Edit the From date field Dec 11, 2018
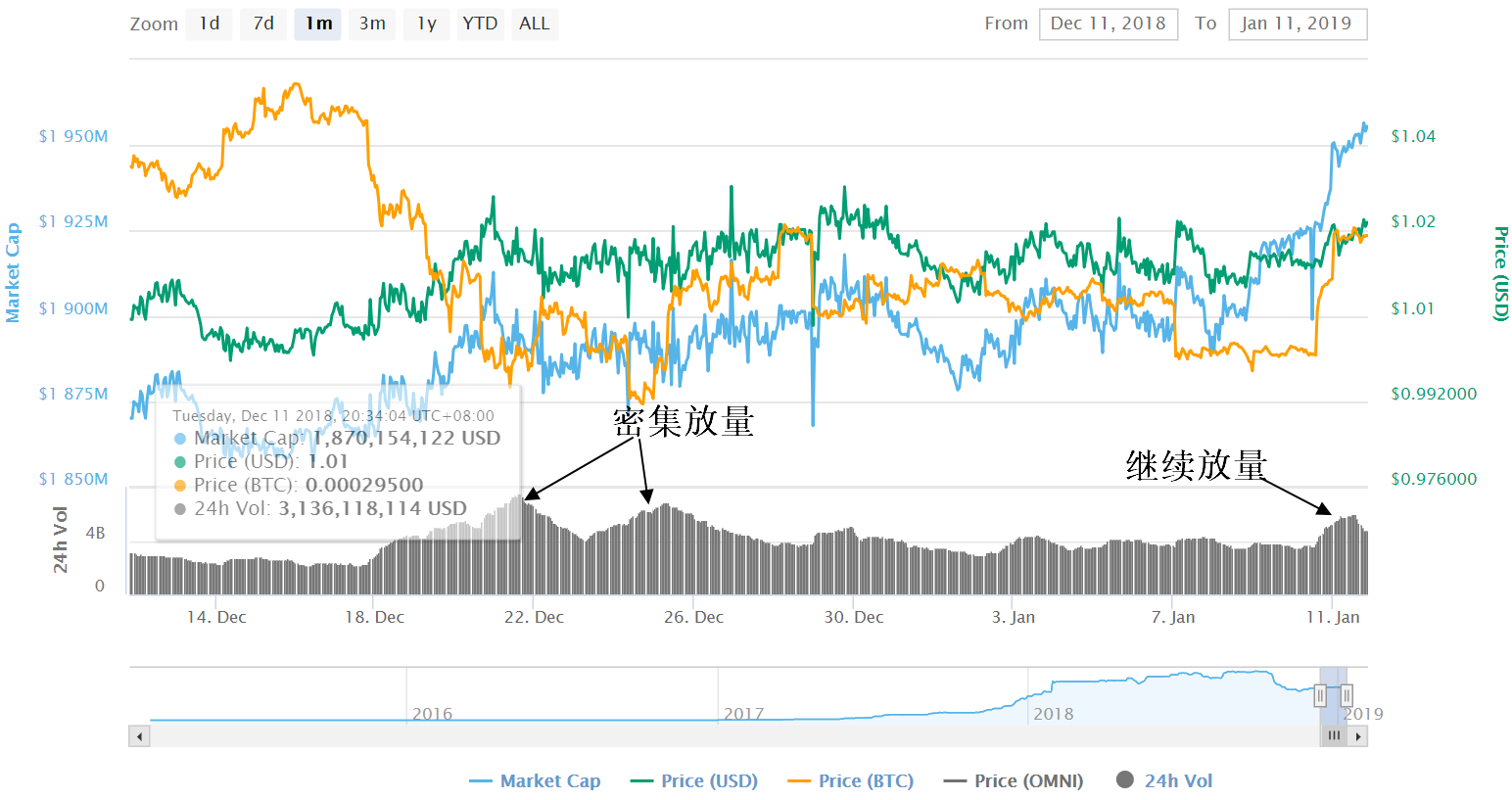The height and width of the screenshot is (800, 1512). tap(1108, 24)
